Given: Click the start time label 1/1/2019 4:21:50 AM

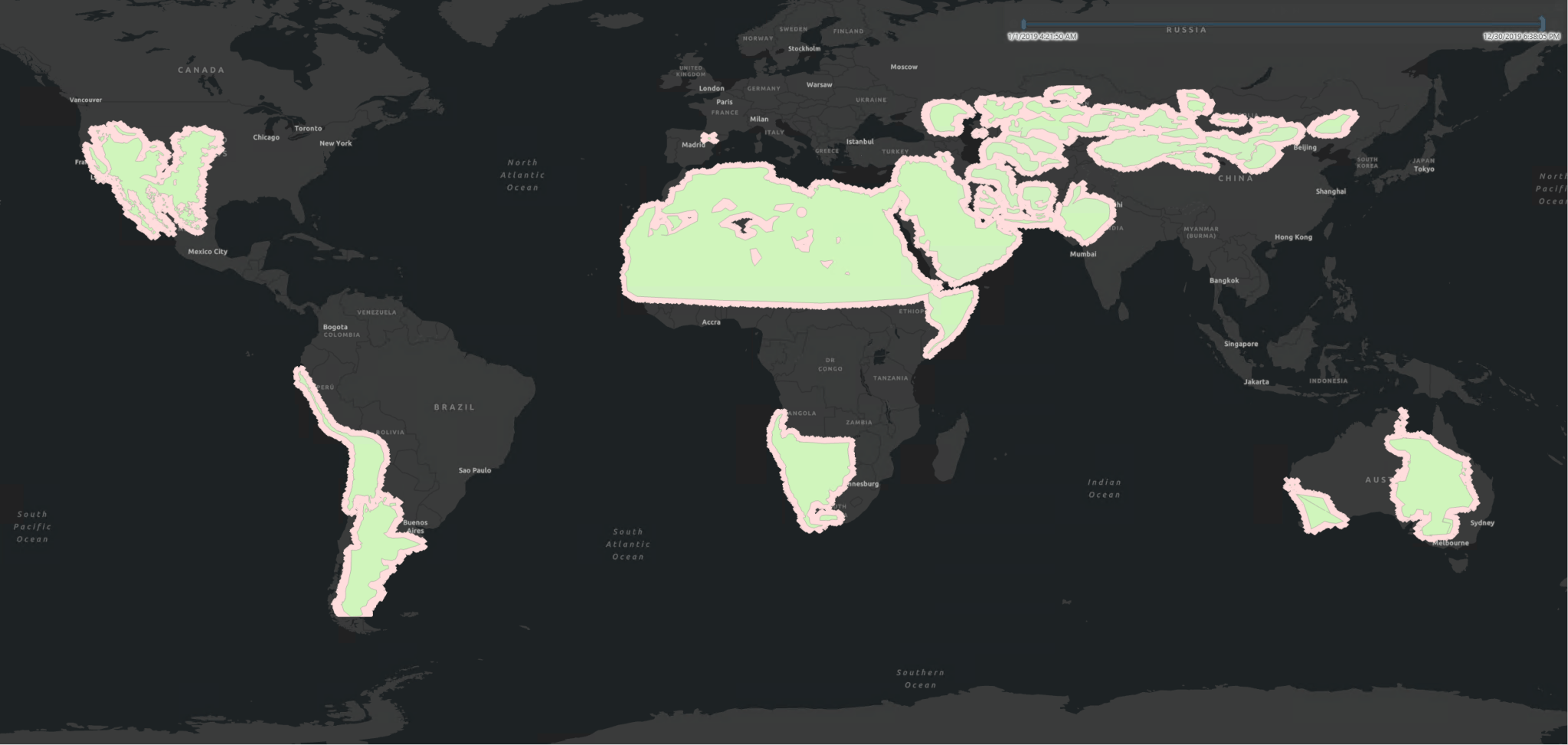Looking at the screenshot, I should [1042, 36].
